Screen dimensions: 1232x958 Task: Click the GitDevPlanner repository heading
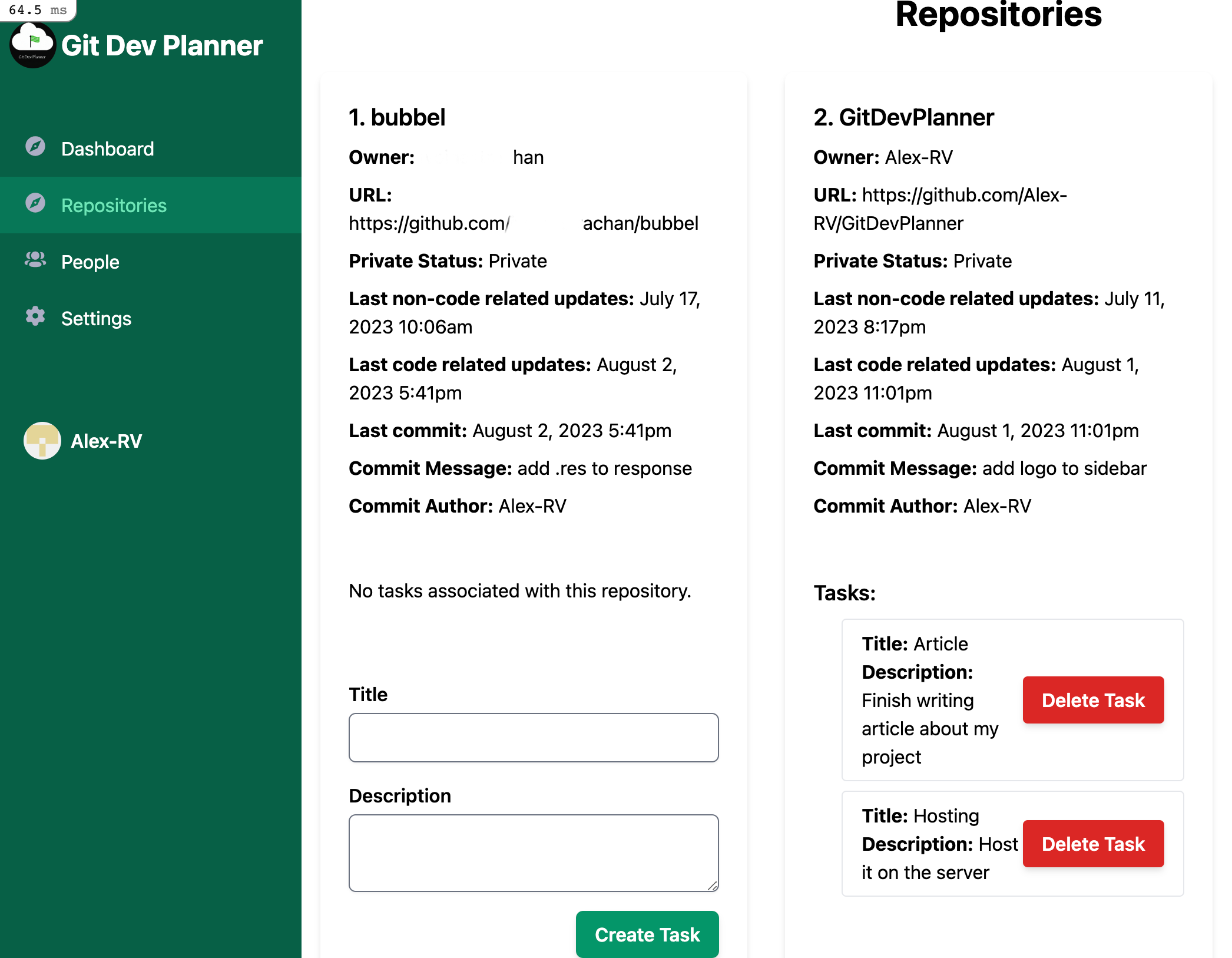pos(903,117)
